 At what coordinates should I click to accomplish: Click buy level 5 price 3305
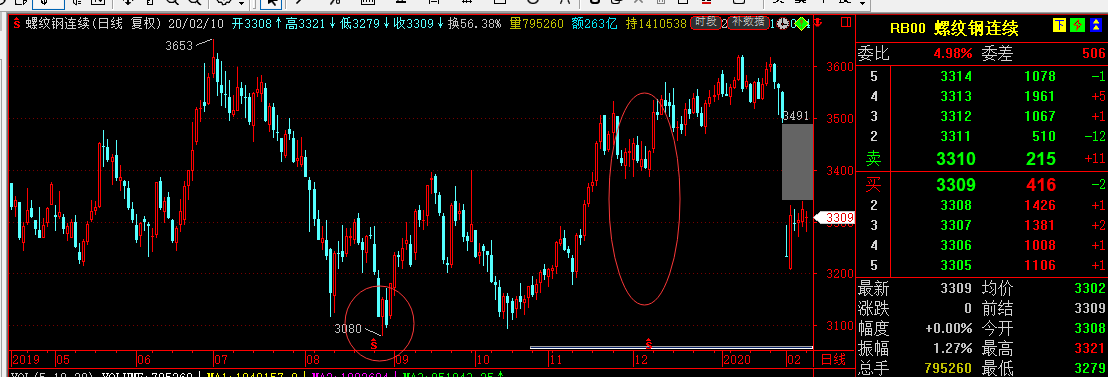(x=955, y=265)
